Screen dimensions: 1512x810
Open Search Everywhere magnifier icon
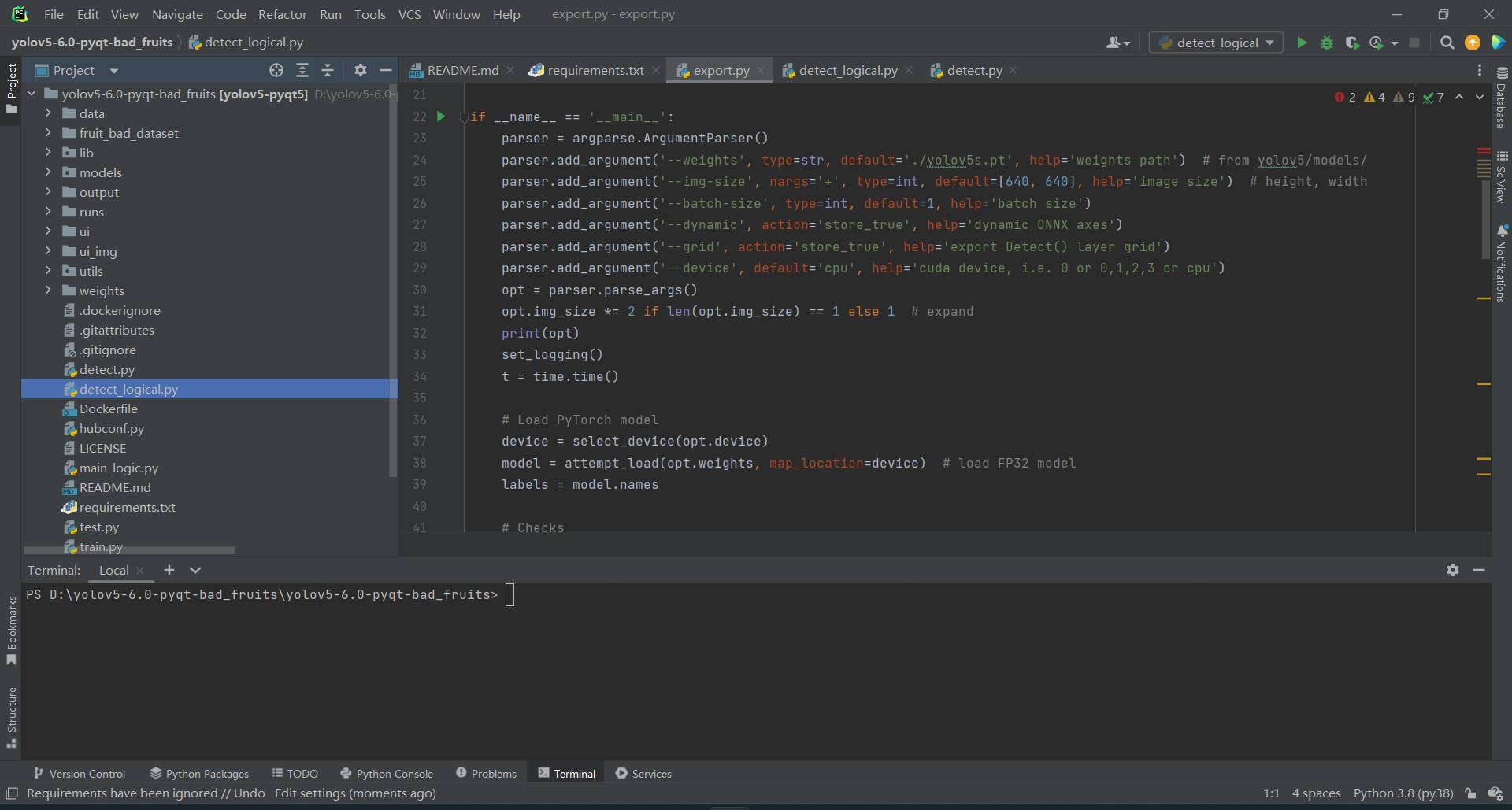coord(1447,43)
